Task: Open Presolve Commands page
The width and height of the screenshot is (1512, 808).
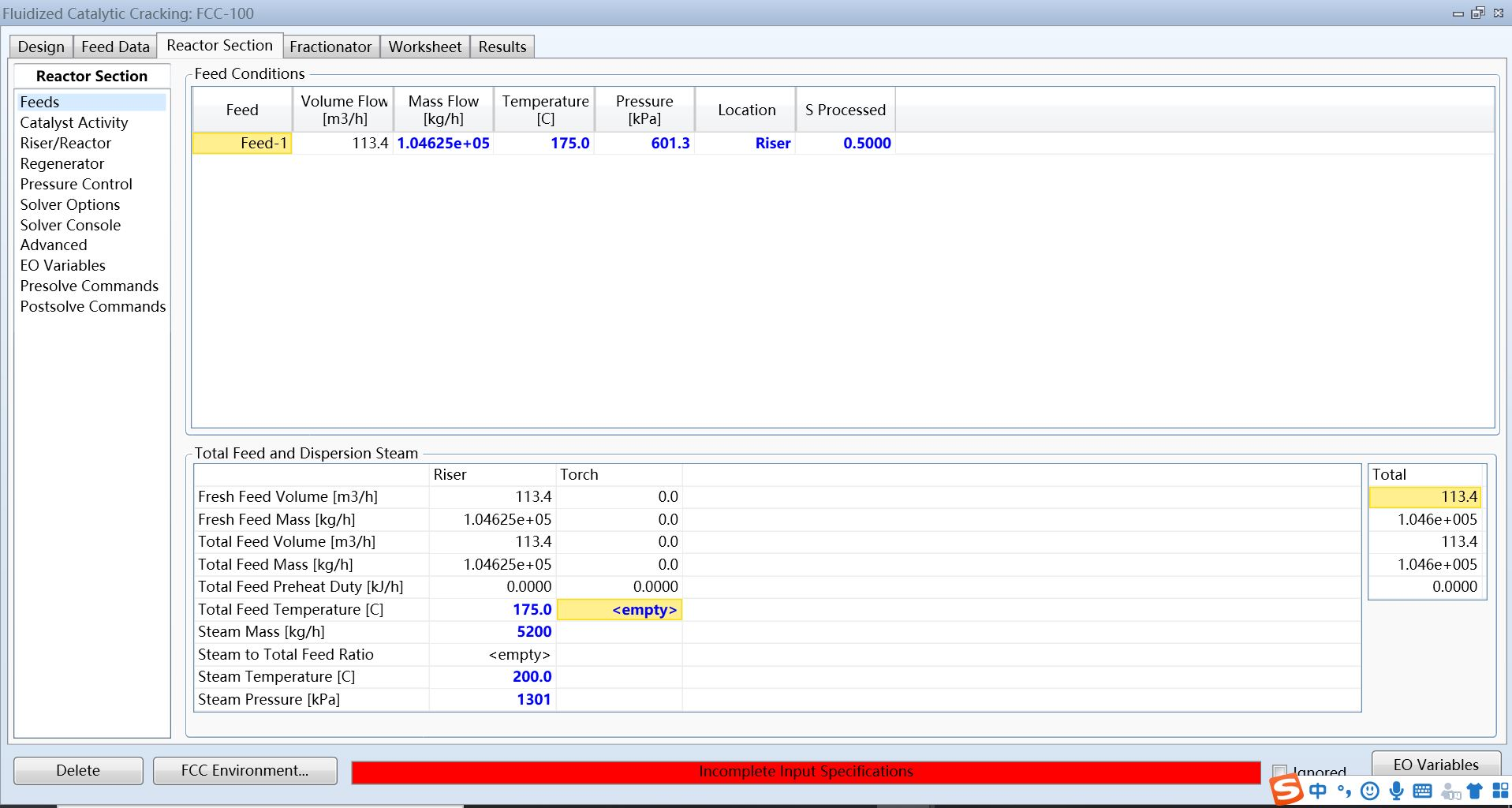Action: 89,286
